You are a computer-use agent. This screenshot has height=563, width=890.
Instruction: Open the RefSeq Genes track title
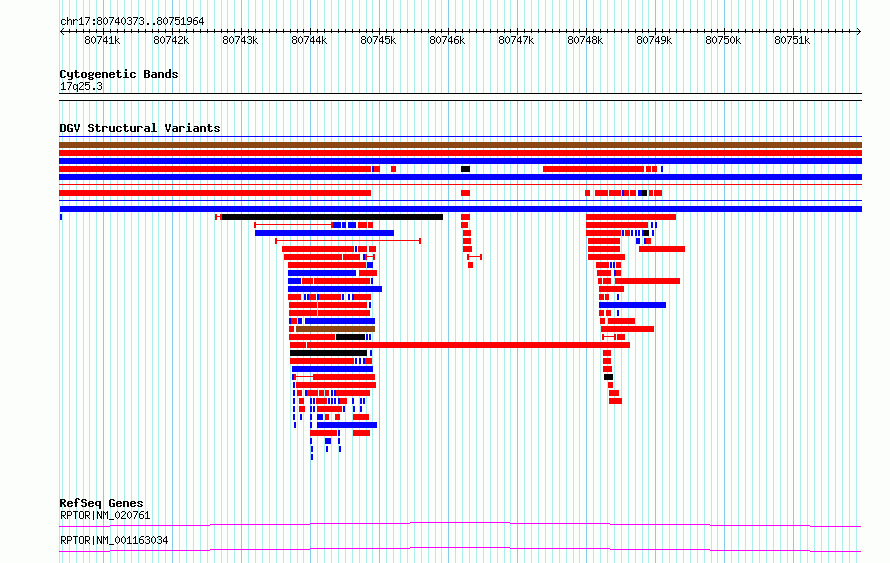[x=101, y=503]
